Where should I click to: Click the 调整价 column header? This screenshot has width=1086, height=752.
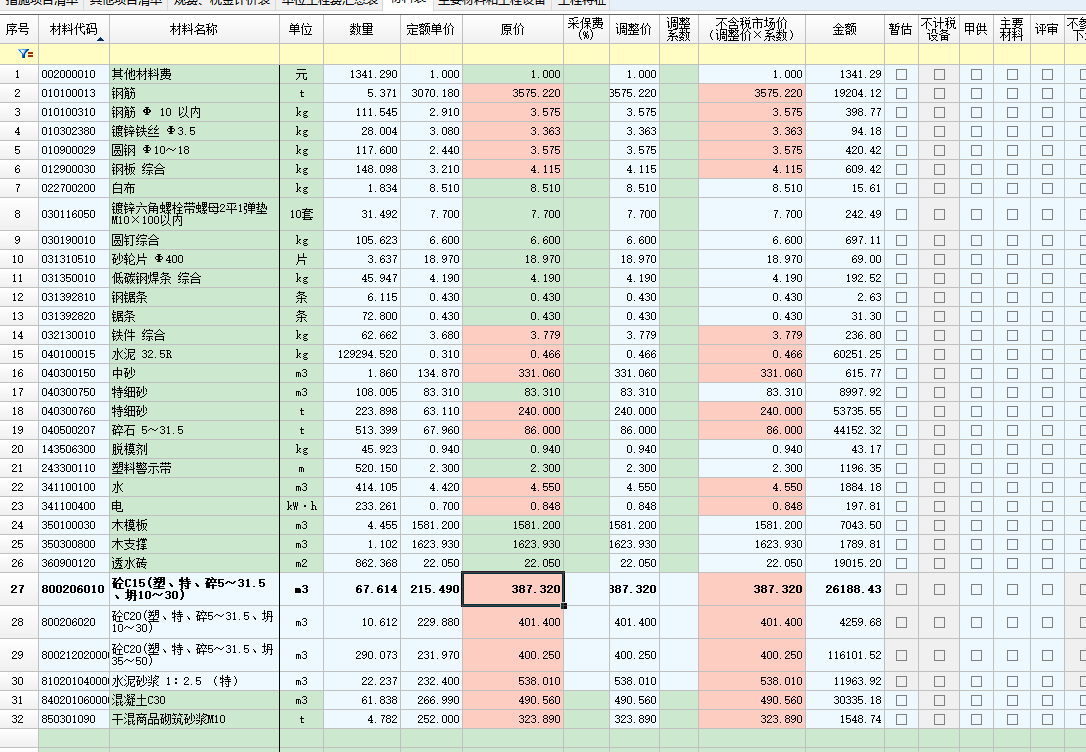pyautogui.click(x=634, y=29)
